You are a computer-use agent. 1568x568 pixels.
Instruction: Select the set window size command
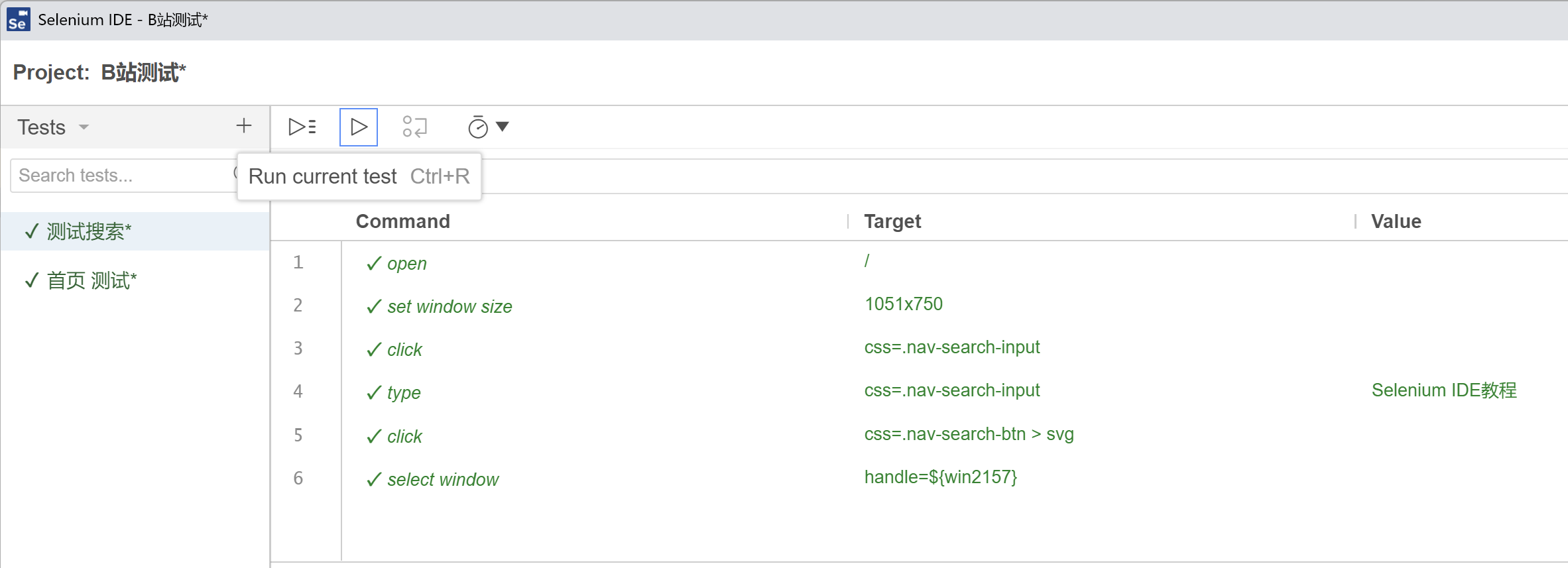point(450,307)
